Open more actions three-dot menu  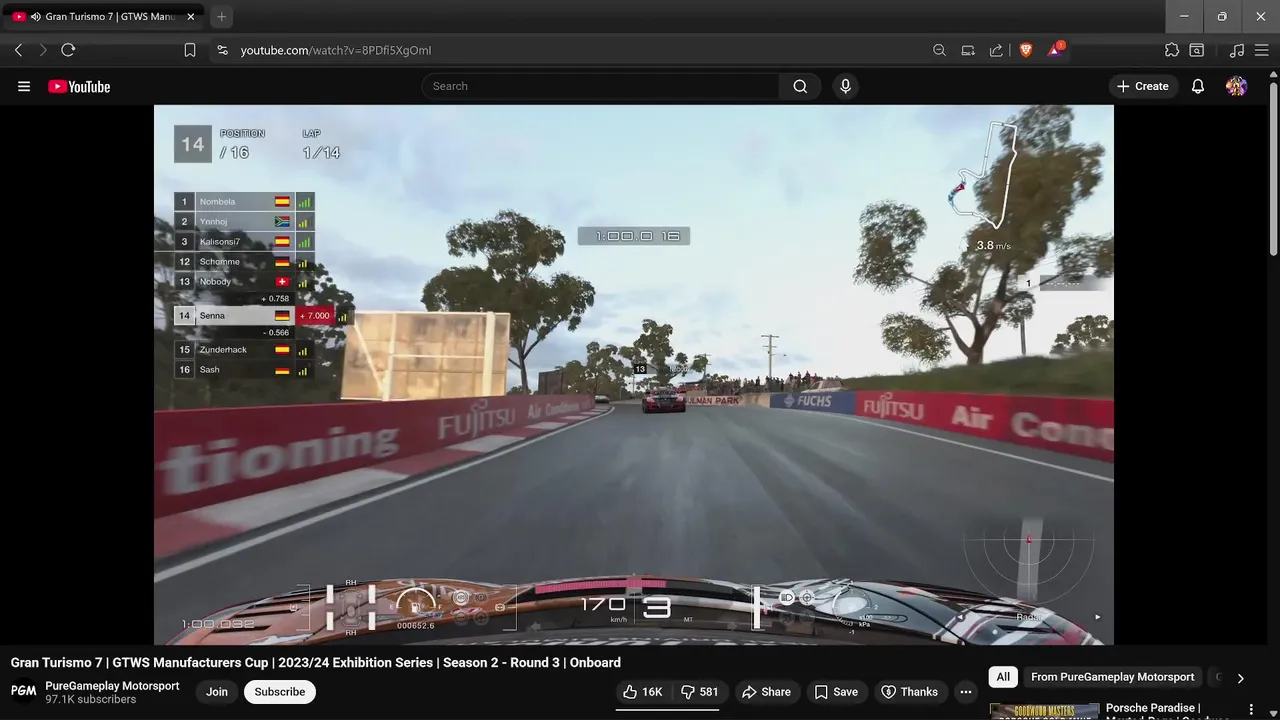click(966, 692)
